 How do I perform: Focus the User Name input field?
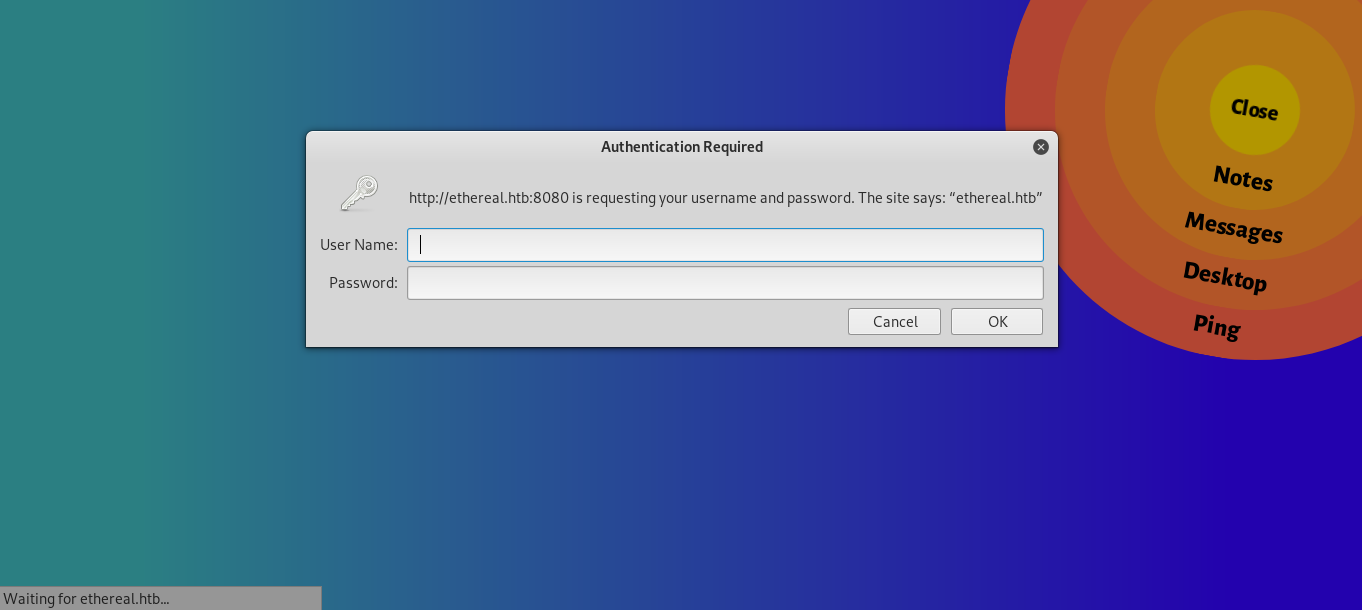(725, 245)
